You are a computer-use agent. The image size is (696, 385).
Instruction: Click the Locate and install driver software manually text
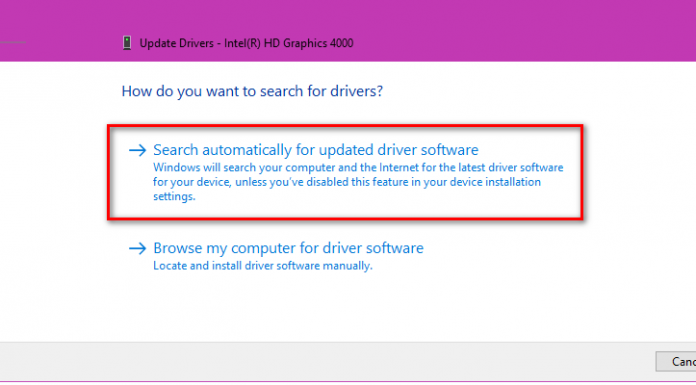(x=263, y=266)
